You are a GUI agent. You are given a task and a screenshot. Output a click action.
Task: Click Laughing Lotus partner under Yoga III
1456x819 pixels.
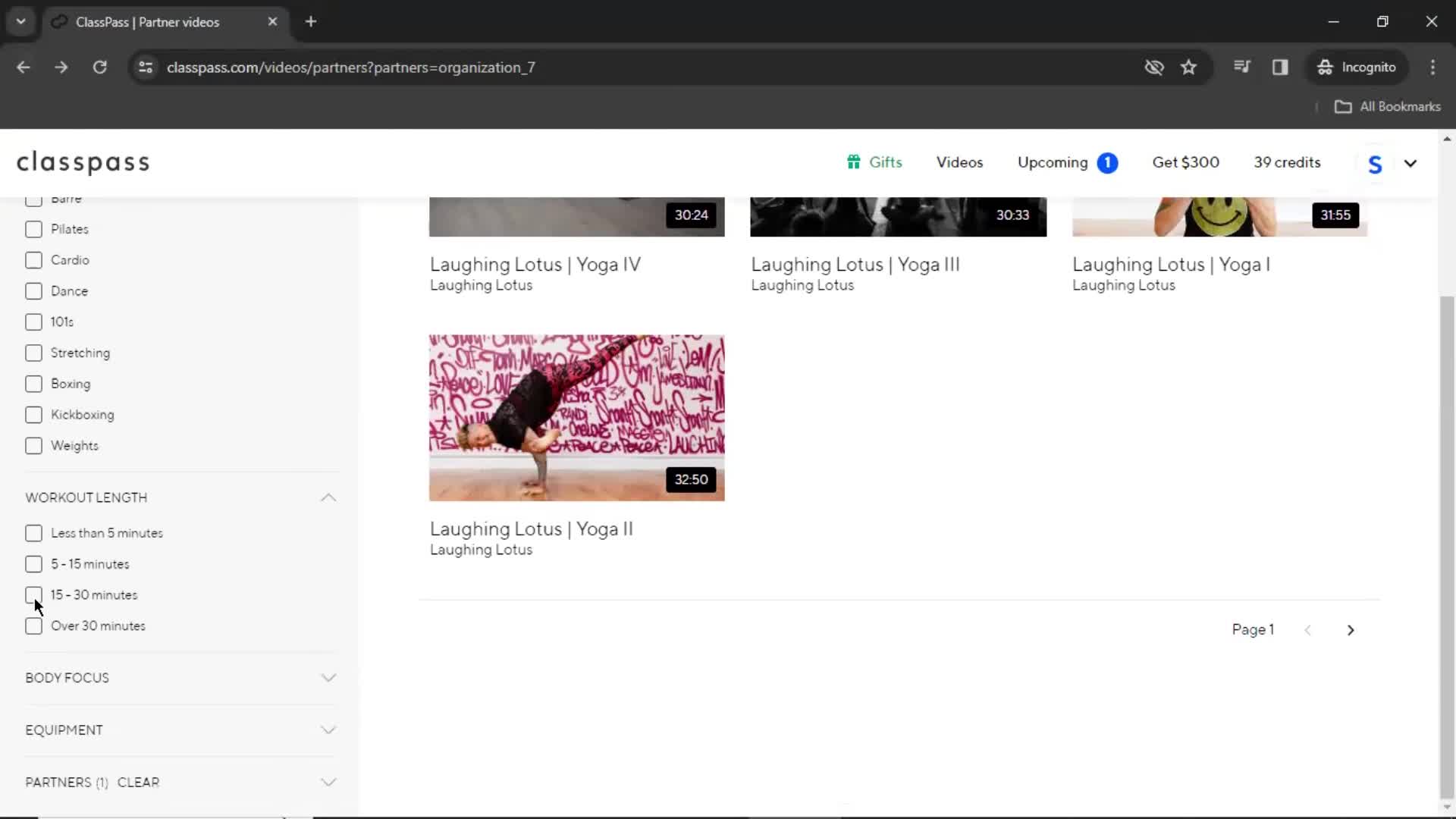tap(802, 285)
